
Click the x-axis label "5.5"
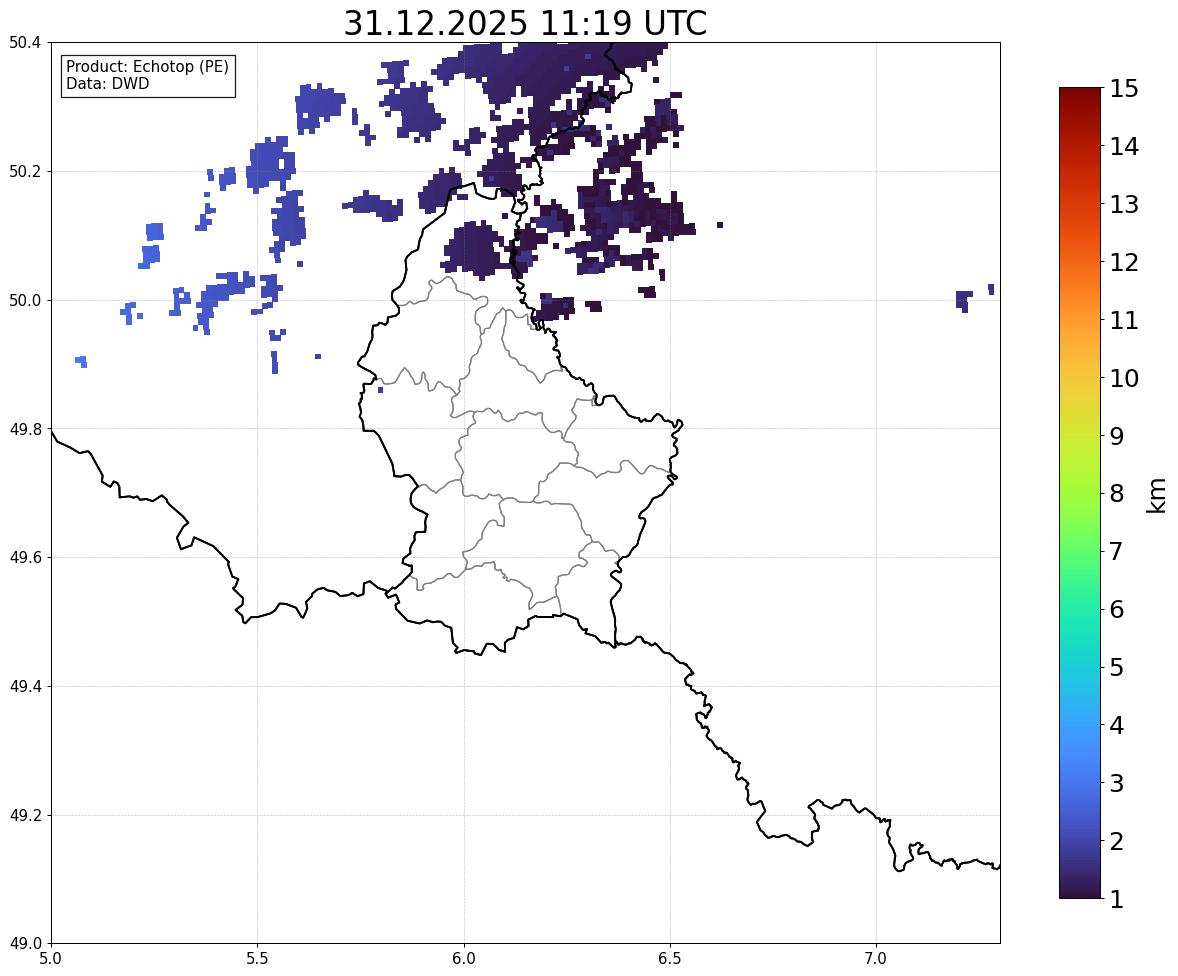tap(257, 959)
